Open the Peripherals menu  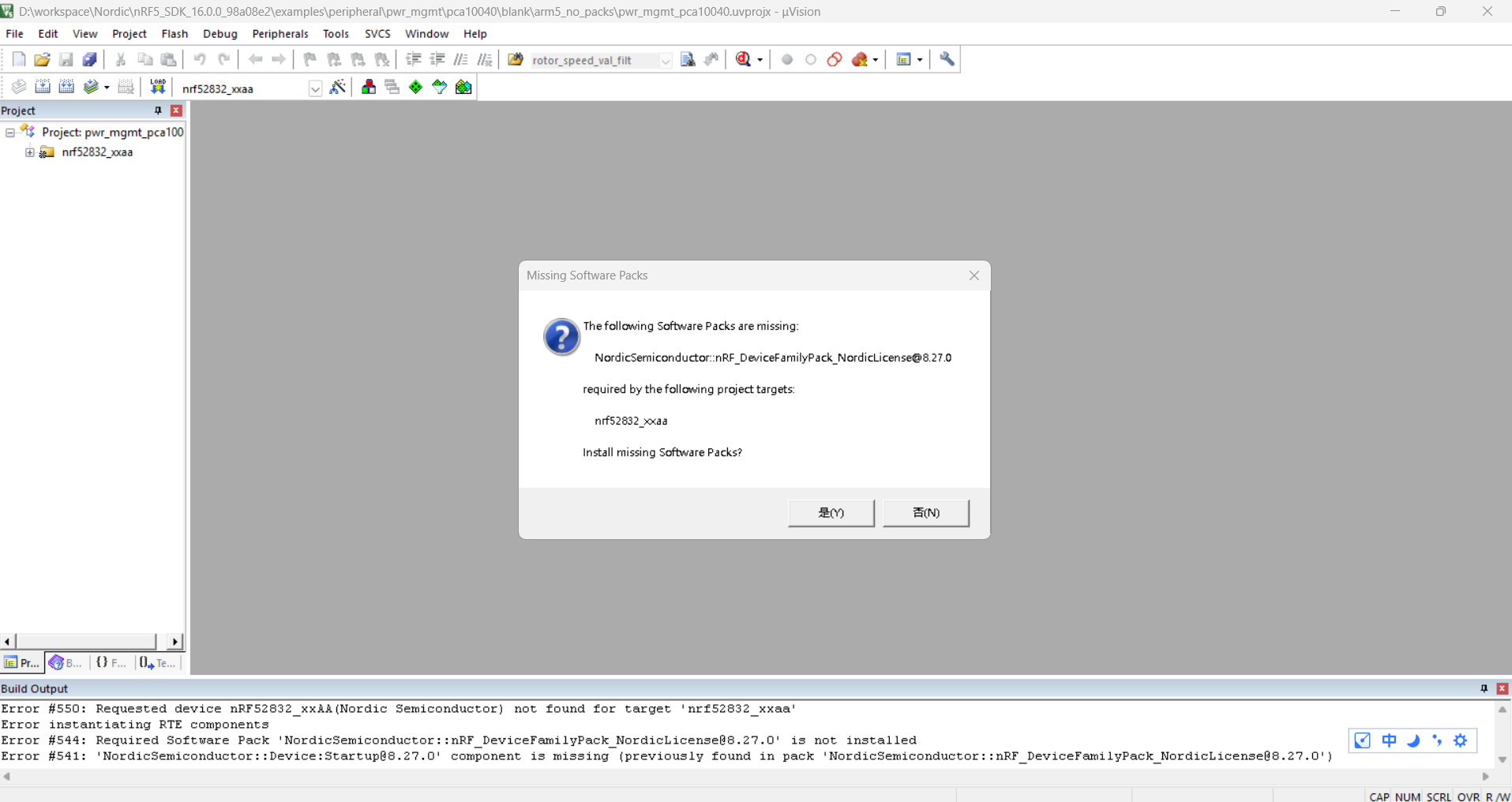coord(280,34)
